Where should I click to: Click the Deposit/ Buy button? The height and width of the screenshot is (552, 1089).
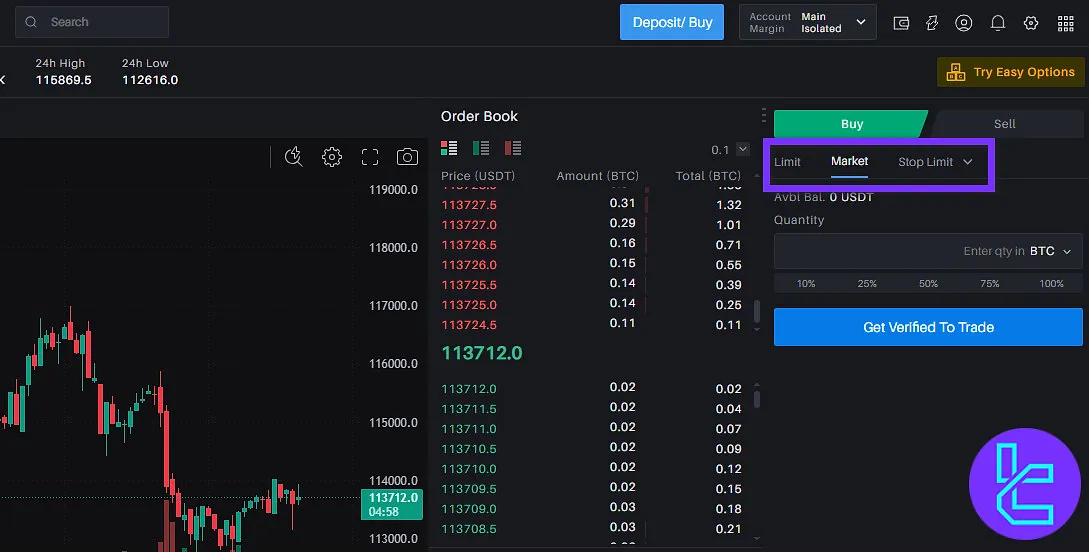(x=672, y=22)
